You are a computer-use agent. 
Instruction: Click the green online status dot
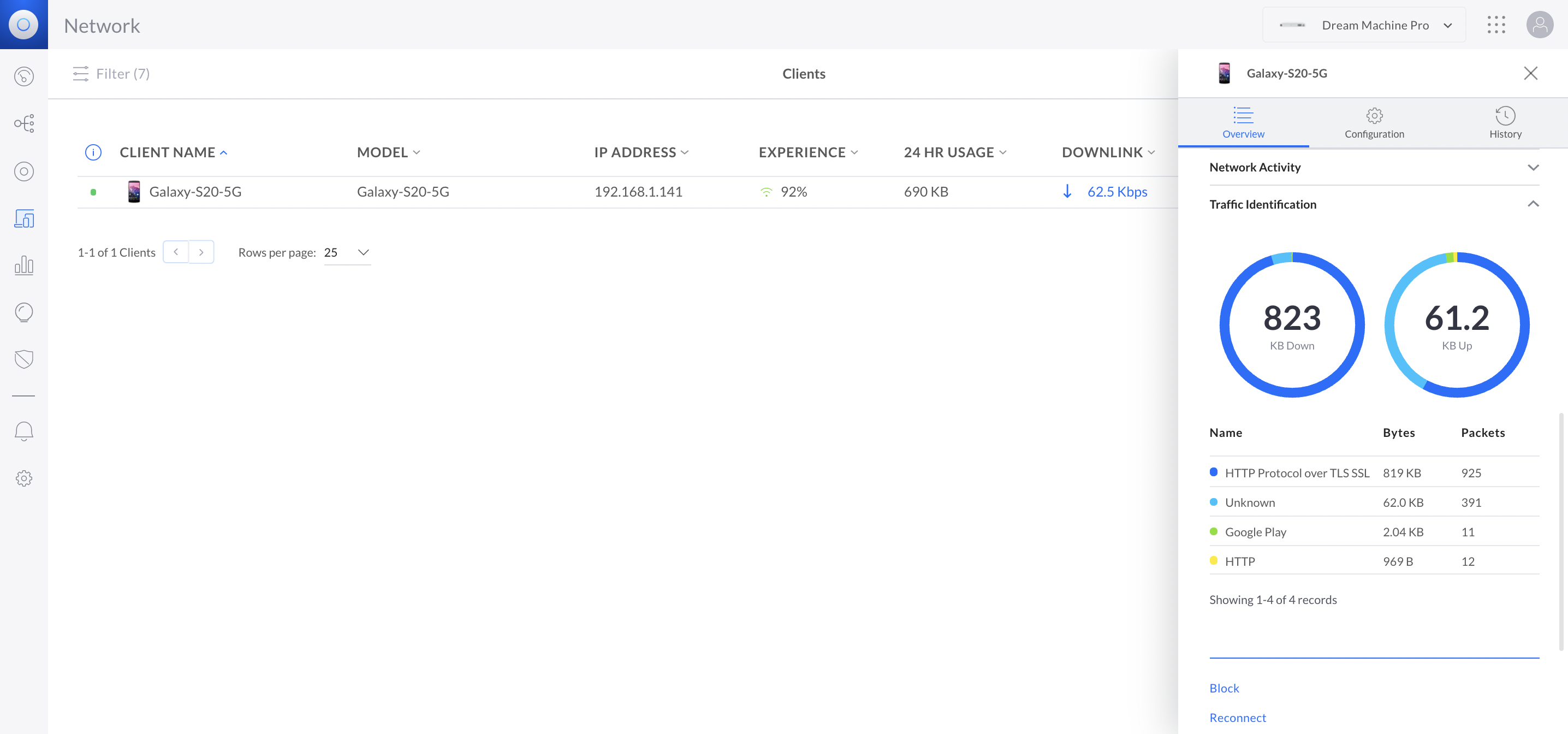tap(93, 192)
